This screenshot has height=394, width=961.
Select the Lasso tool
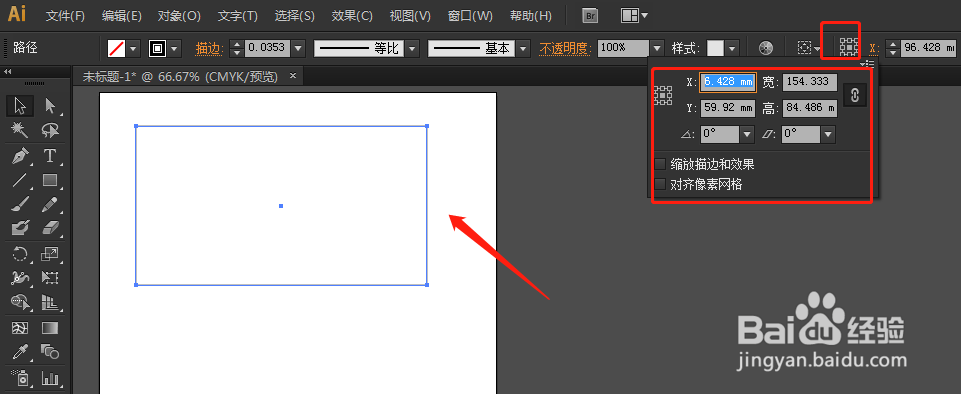(50, 130)
